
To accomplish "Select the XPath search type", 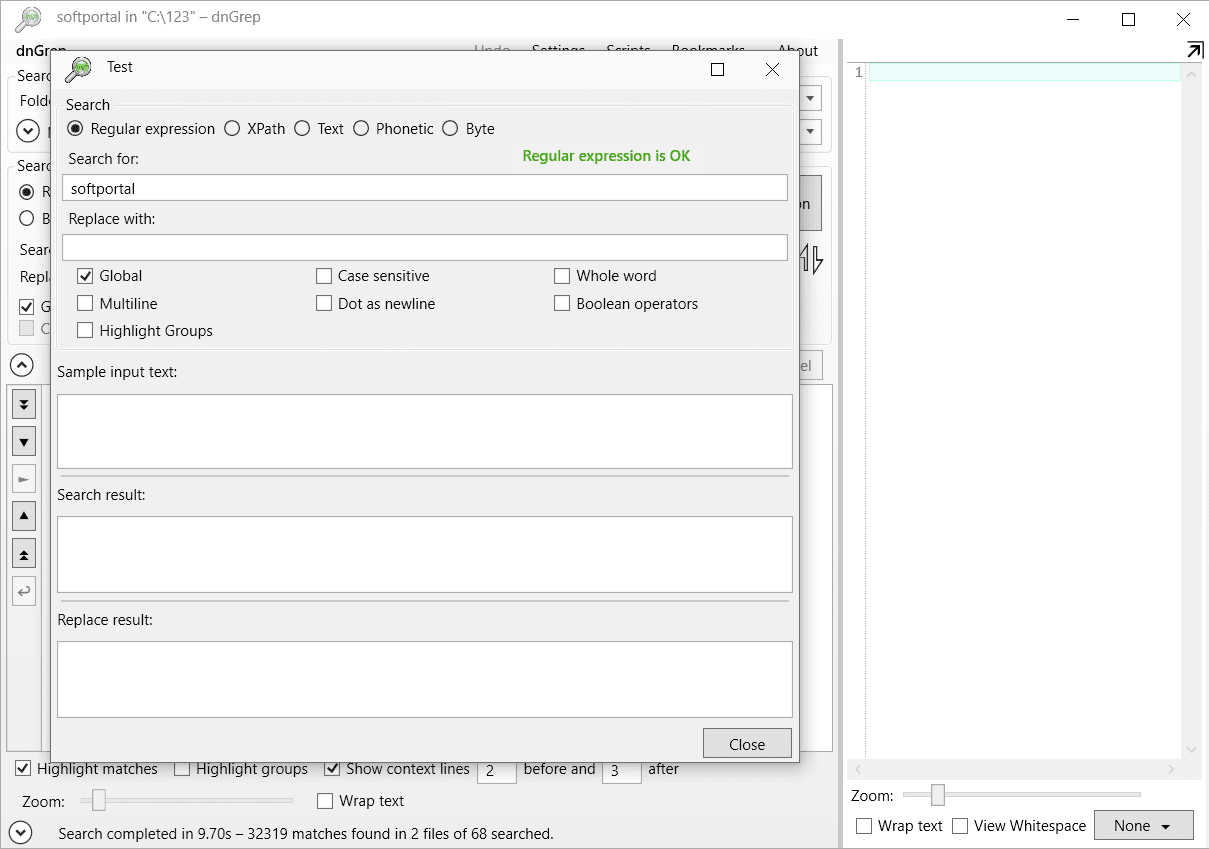I will pos(255,129).
